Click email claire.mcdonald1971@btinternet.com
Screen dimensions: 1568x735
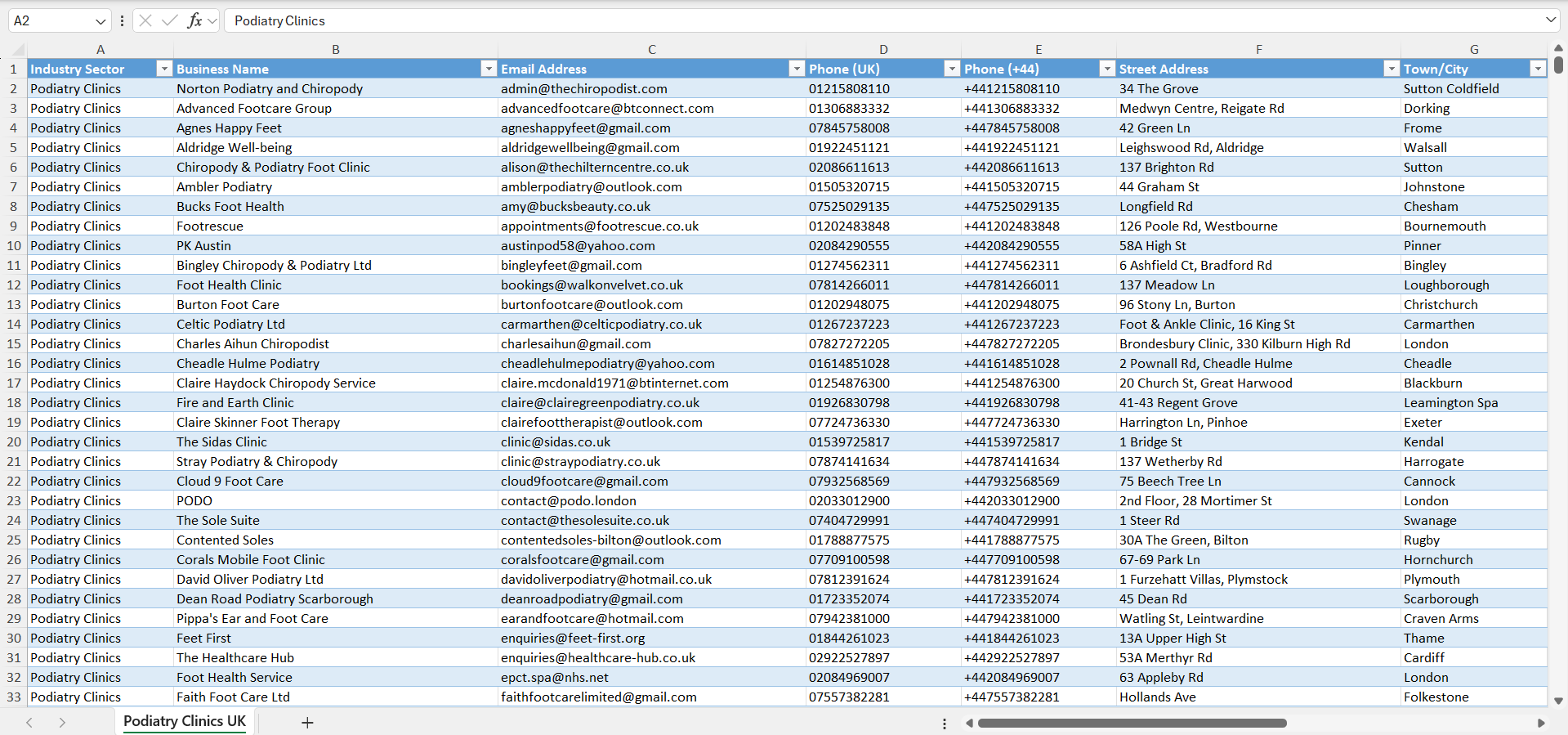(x=652, y=383)
